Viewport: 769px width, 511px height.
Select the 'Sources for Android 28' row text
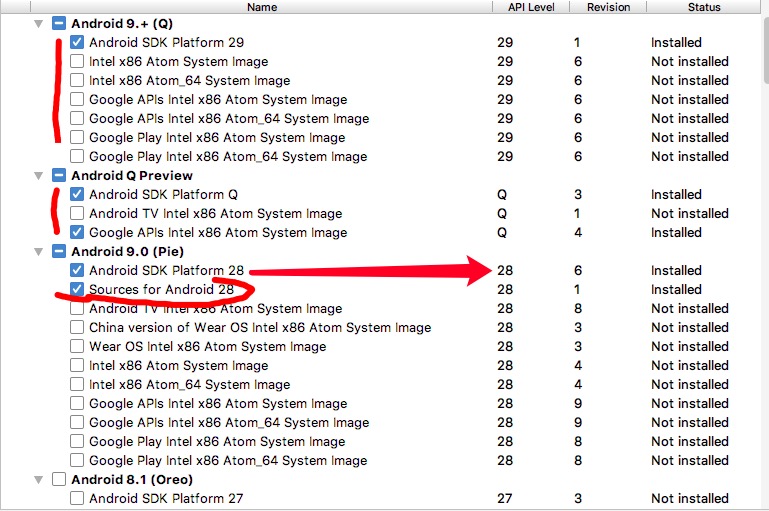(161, 289)
